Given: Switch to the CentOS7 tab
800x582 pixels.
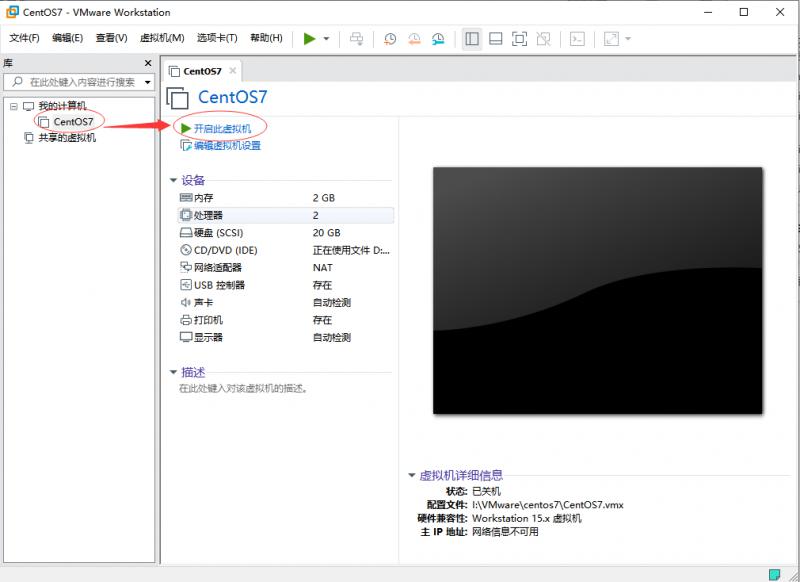Looking at the screenshot, I should coord(202,71).
